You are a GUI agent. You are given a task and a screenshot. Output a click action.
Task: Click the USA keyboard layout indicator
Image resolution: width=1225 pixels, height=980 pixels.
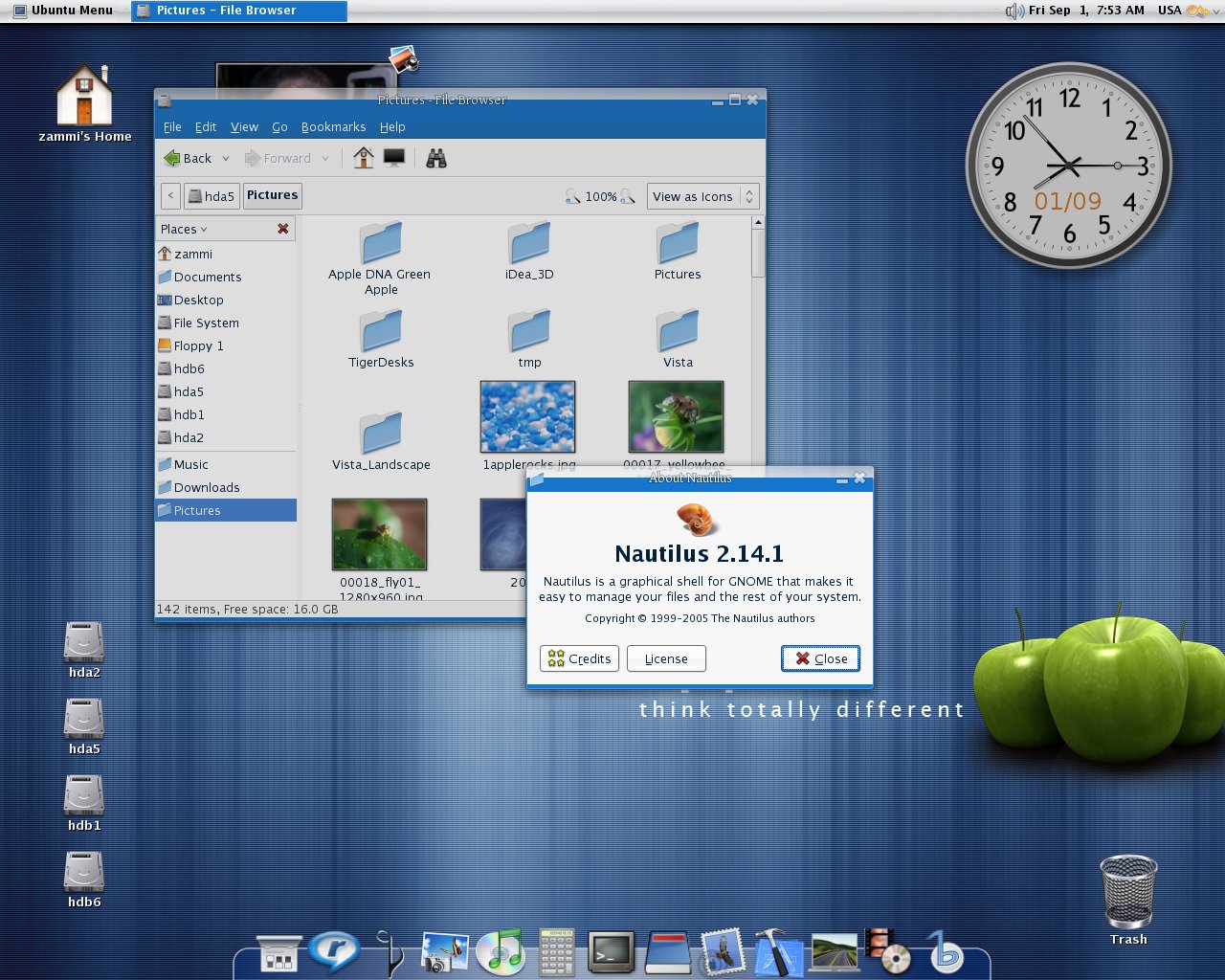click(x=1169, y=11)
